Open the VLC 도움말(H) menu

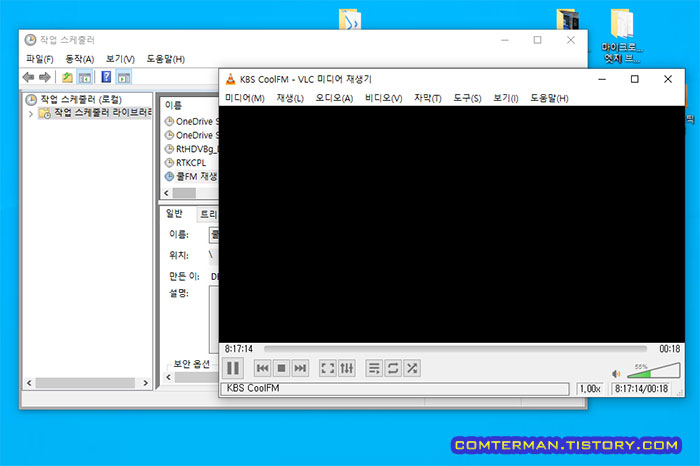(x=549, y=98)
